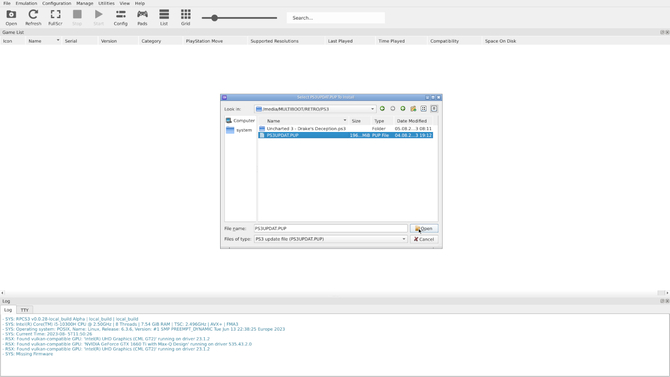Open the Manage menu
Image resolution: width=670 pixels, height=377 pixels.
tap(85, 3)
